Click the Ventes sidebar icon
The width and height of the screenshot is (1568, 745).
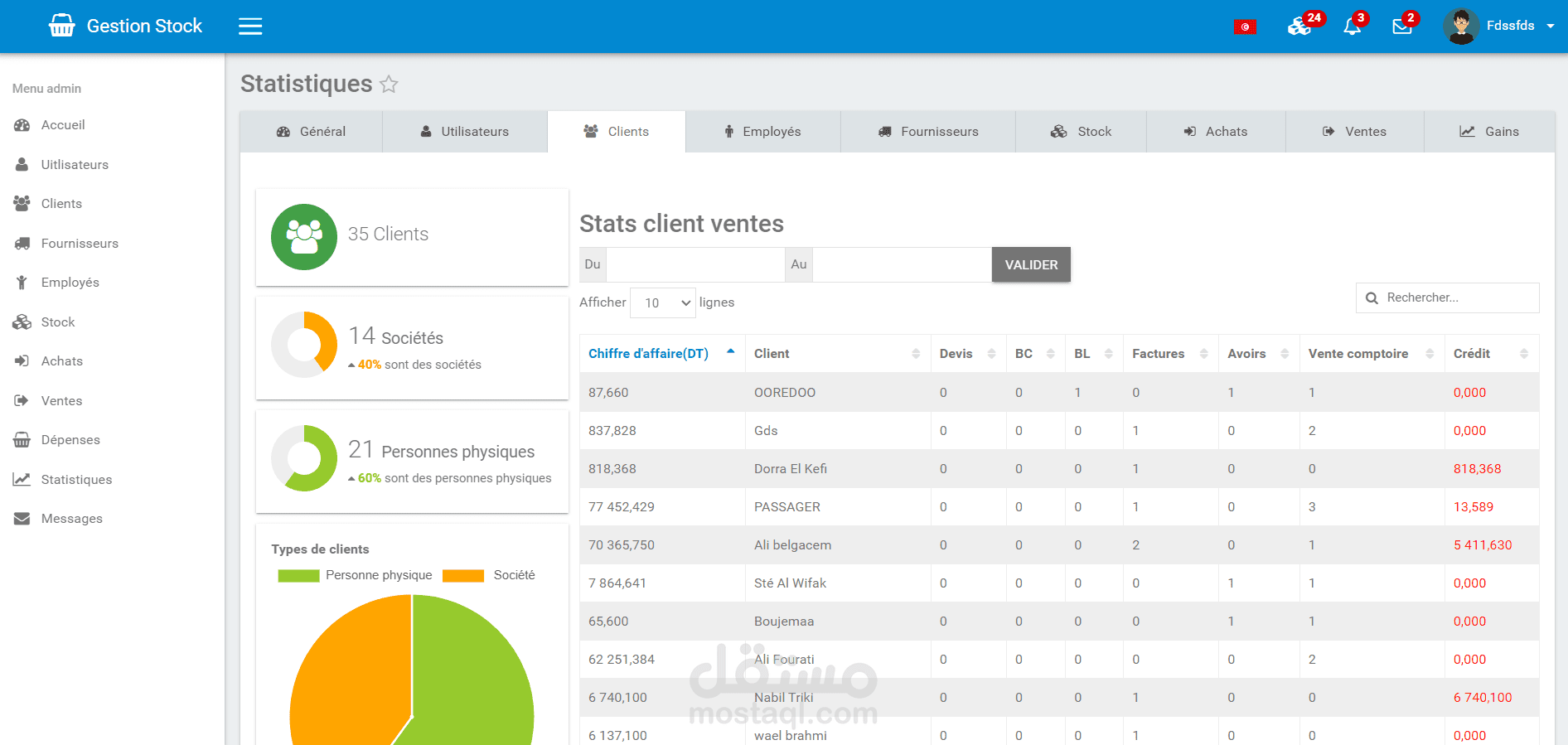click(22, 401)
